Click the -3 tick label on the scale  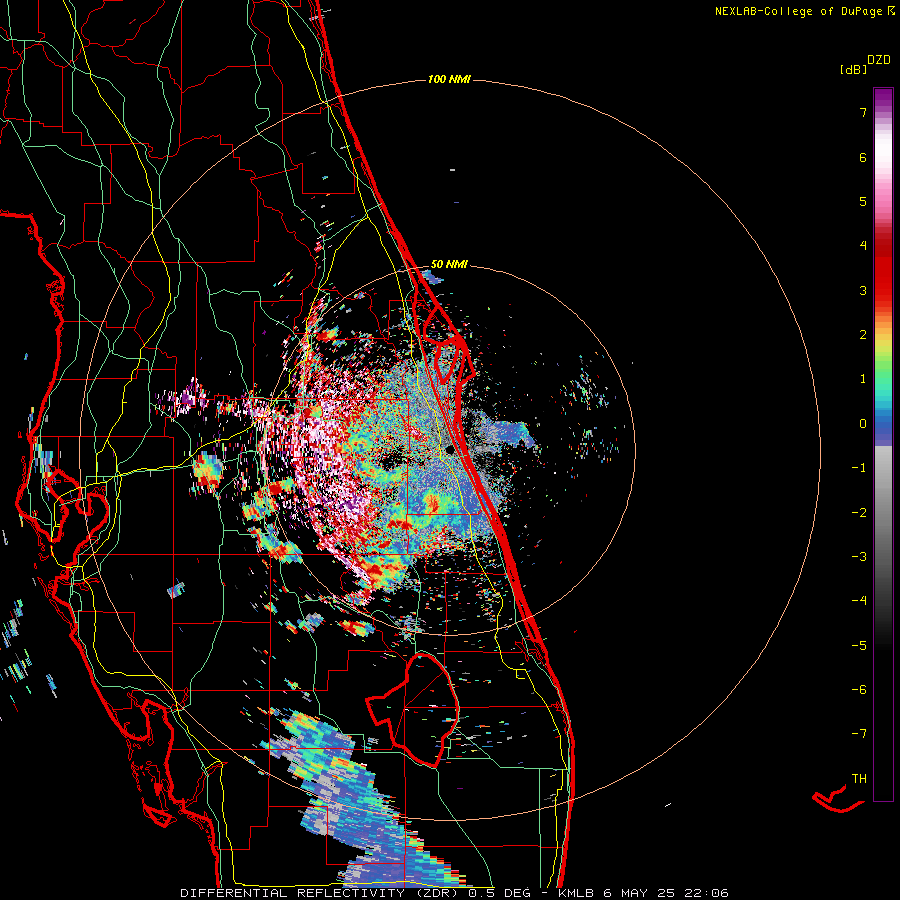[x=859, y=557]
